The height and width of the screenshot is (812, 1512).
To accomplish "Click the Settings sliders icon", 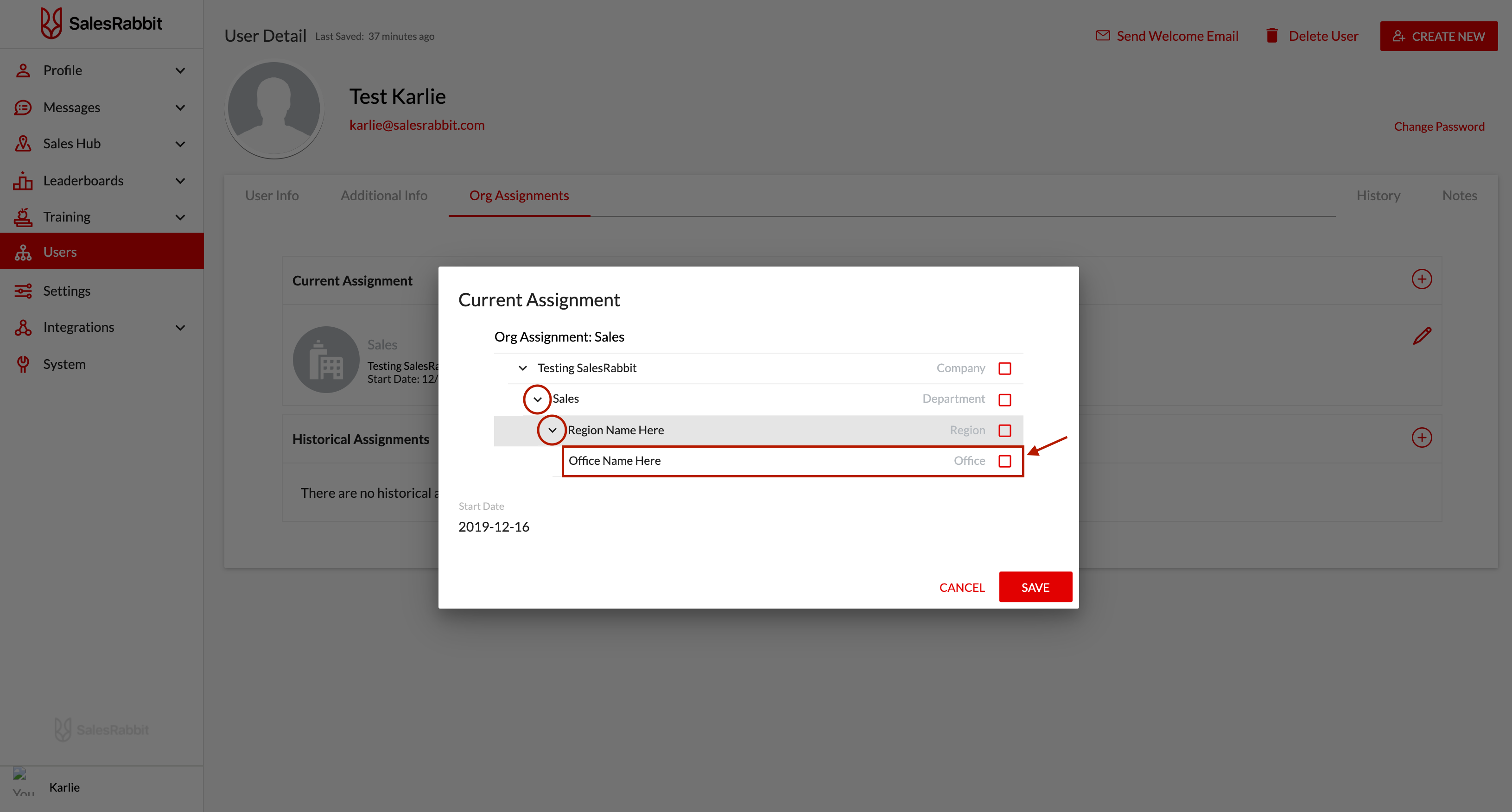I will pyautogui.click(x=23, y=291).
